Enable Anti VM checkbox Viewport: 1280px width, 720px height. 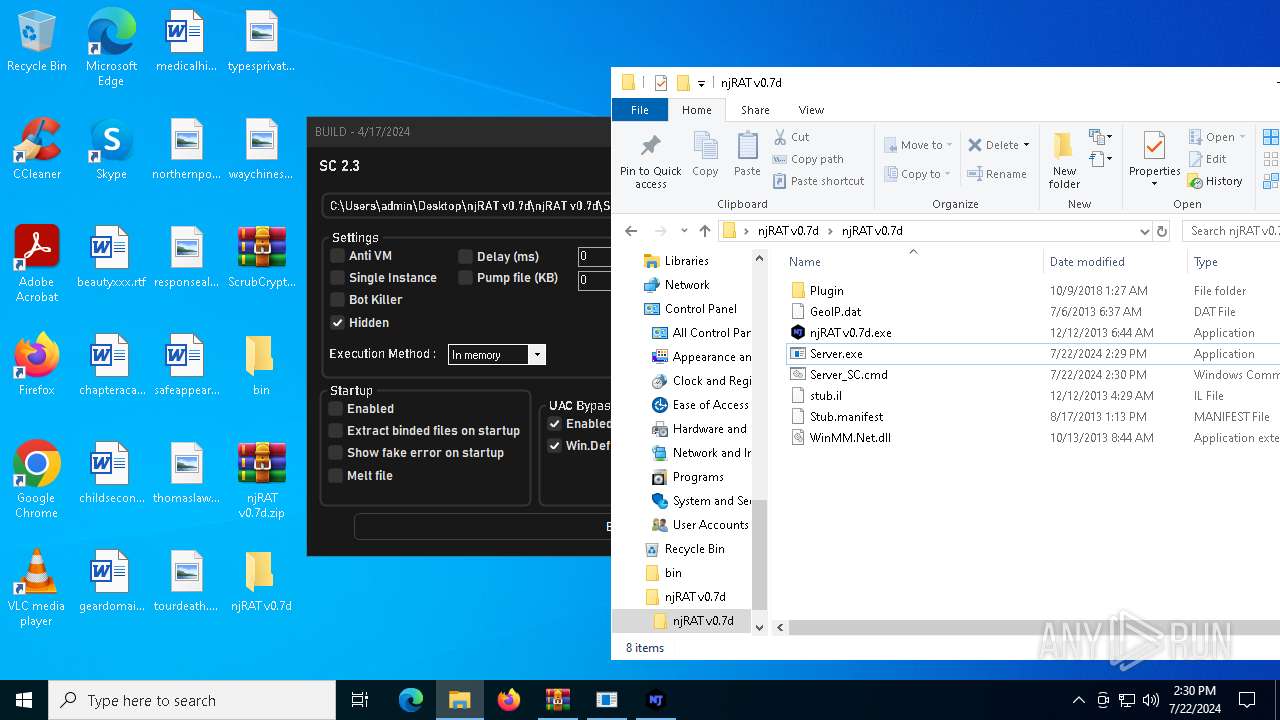pyautogui.click(x=338, y=256)
